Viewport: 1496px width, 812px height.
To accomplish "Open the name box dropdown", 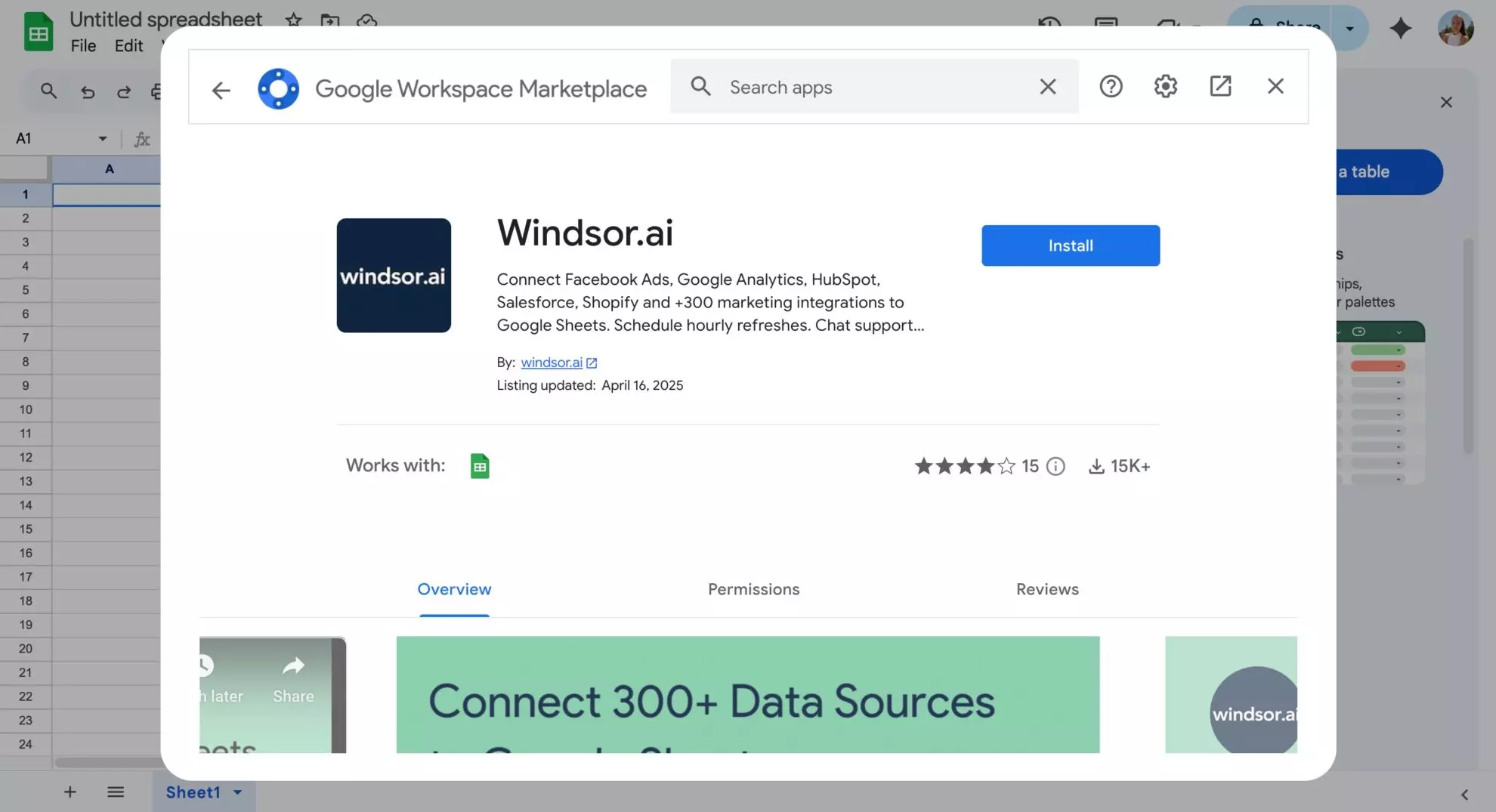I will pos(104,138).
